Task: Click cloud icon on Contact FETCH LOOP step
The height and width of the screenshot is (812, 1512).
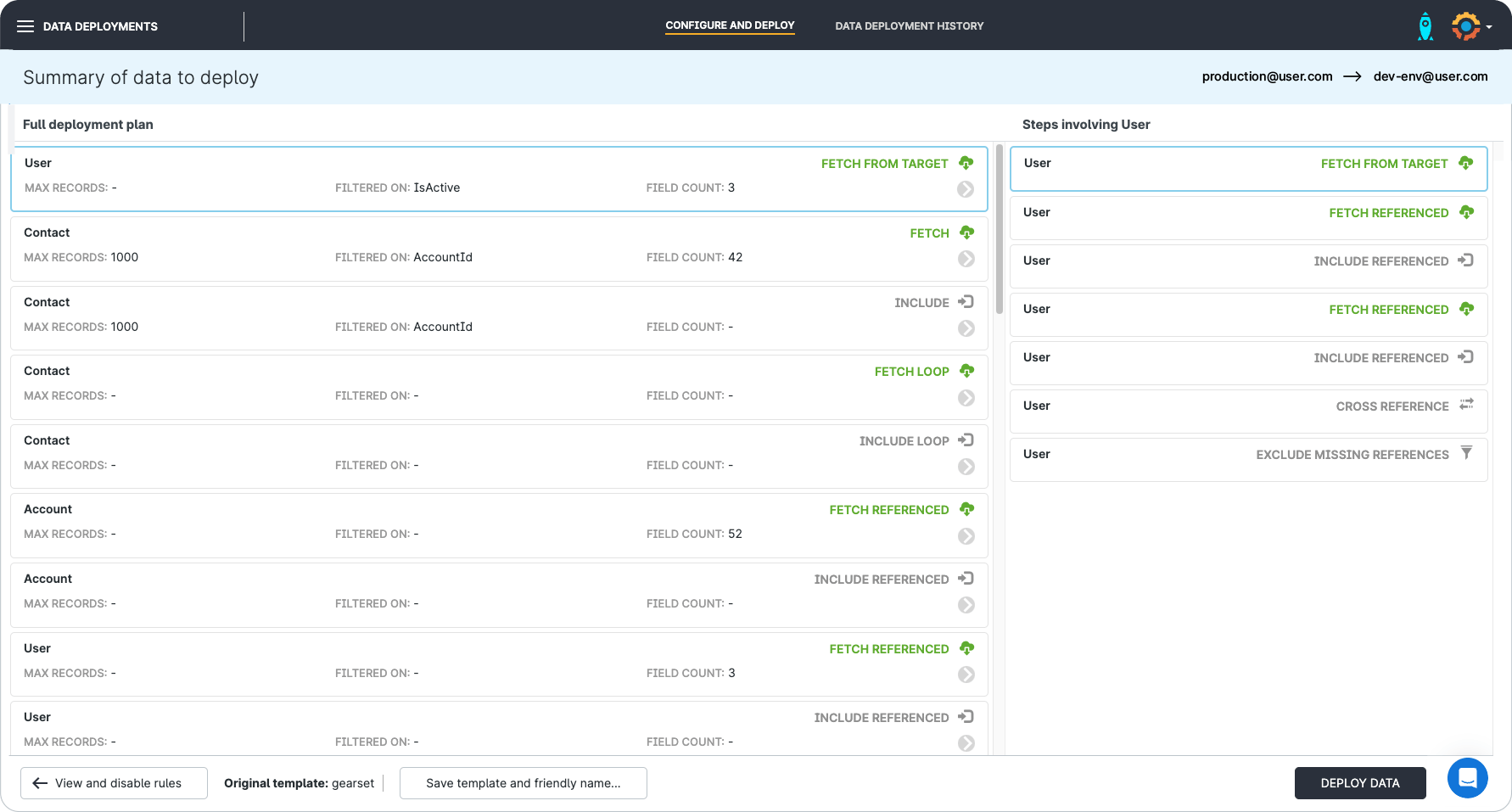Action: pyautogui.click(x=966, y=371)
